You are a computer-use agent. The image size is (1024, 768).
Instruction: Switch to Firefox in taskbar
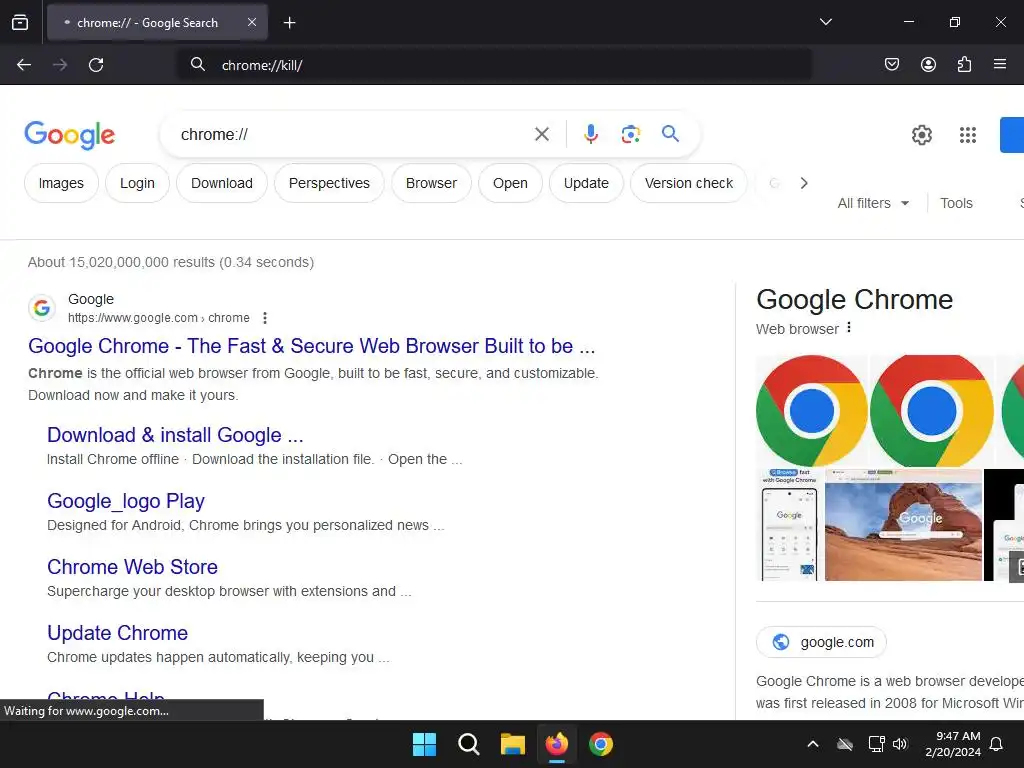tap(556, 744)
